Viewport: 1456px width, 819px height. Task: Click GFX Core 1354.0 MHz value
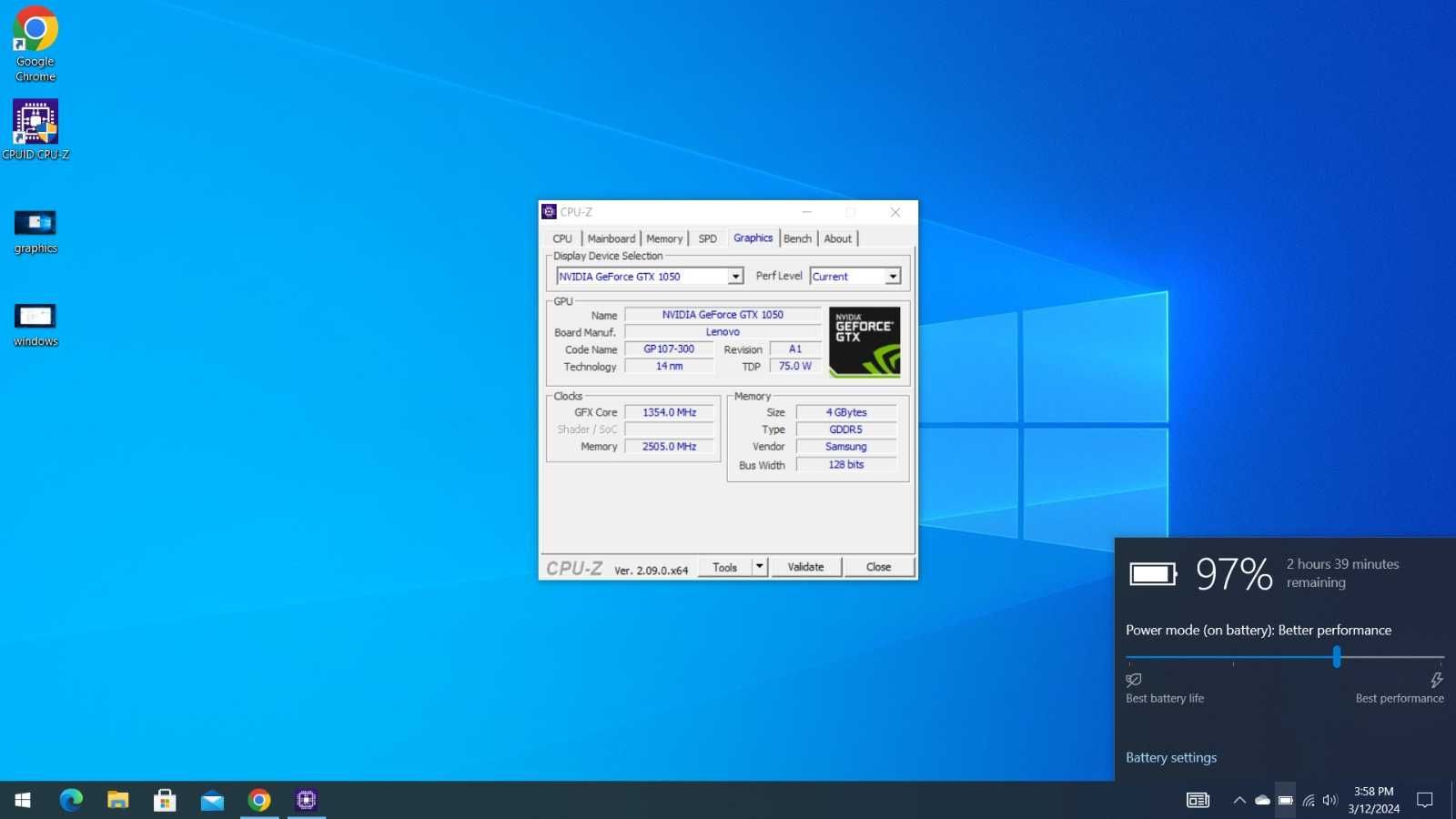669,412
